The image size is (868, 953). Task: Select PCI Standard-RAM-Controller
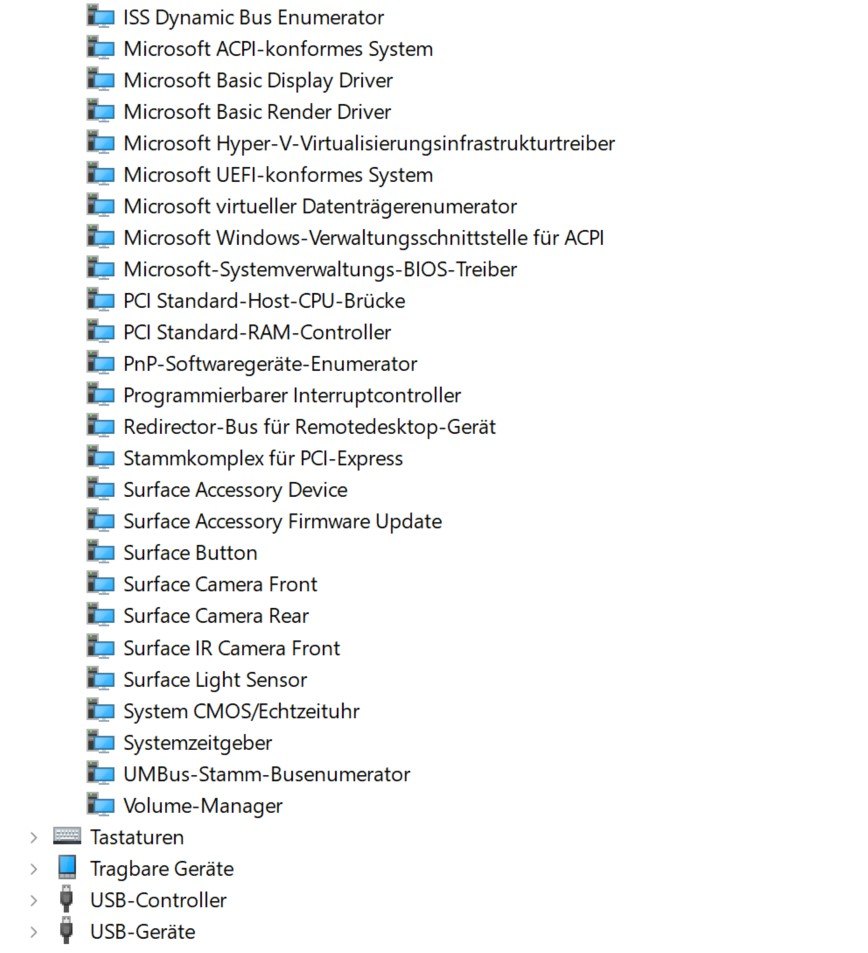pyautogui.click(x=257, y=332)
